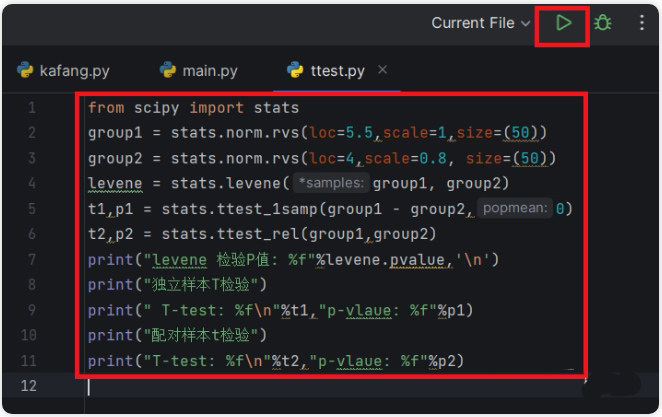Click line number 5 in the gutter
The image size is (662, 417).
(x=31, y=209)
